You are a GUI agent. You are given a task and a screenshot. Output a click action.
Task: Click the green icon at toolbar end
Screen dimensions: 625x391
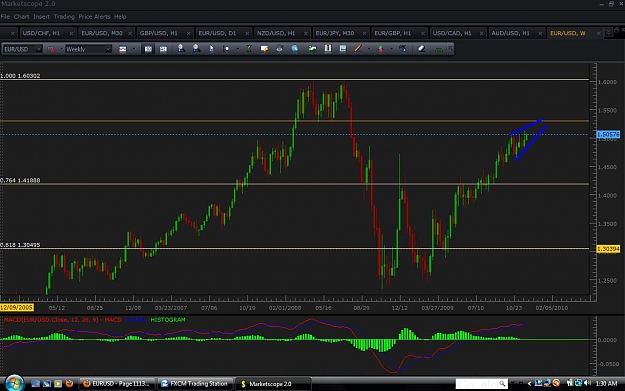(x=439, y=49)
